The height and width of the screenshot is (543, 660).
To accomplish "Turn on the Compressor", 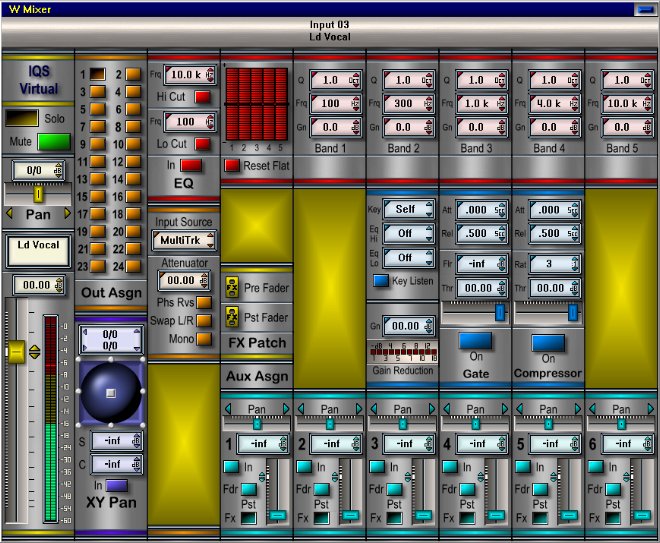I will [x=548, y=343].
